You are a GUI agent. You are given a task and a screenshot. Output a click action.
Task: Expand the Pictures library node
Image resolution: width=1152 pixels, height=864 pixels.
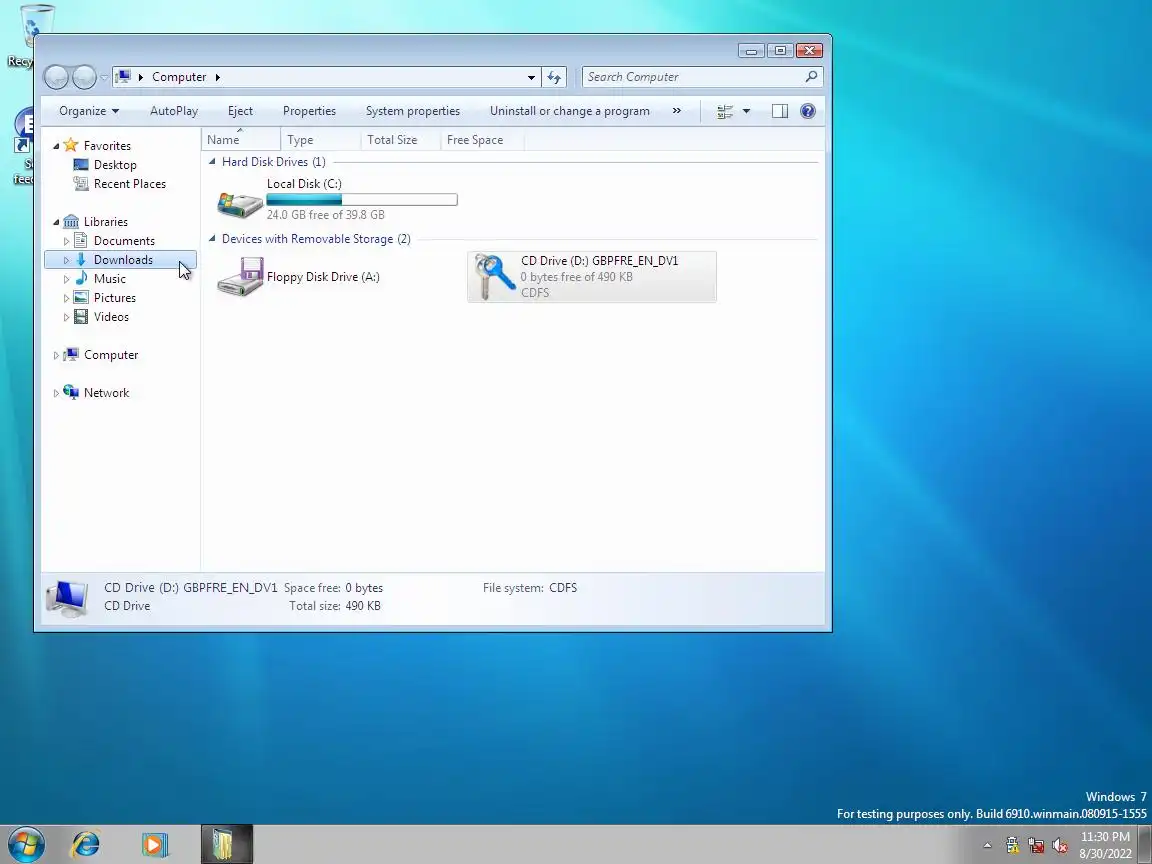point(66,298)
